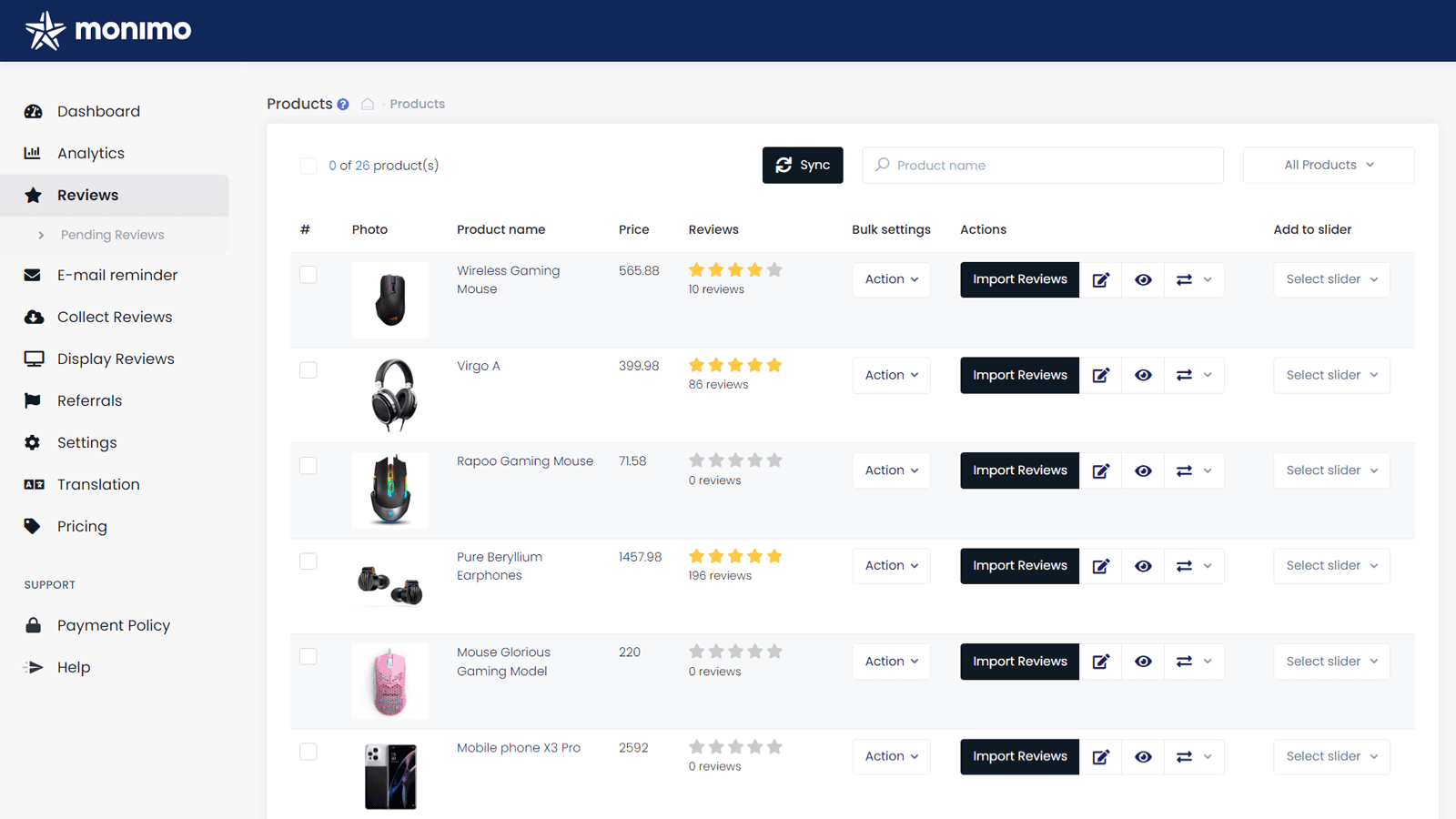Open Select slider for Mobile phone X3 Pro
This screenshot has height=819, width=1456.
pyautogui.click(x=1330, y=756)
